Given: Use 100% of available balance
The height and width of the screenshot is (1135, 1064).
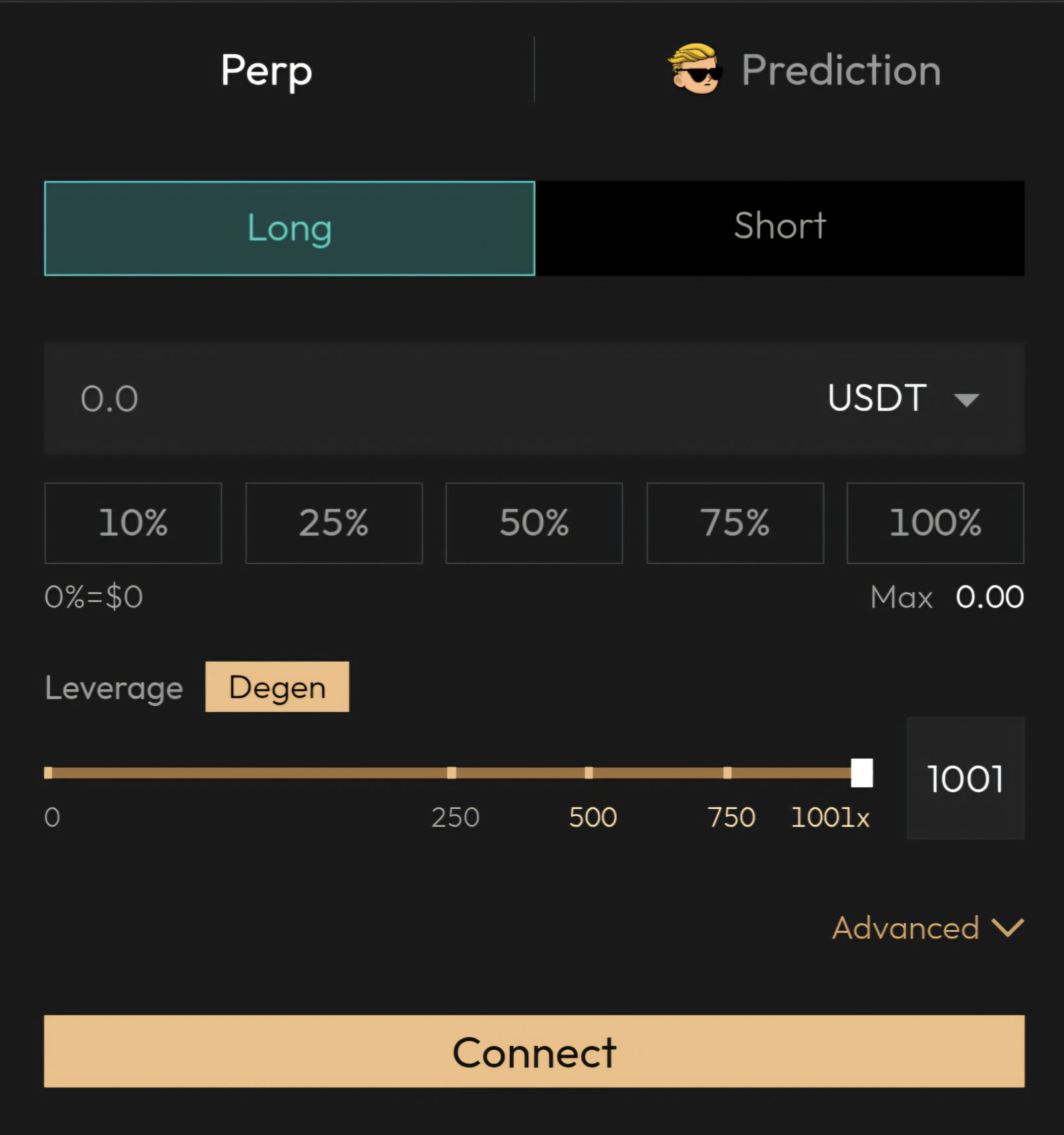Looking at the screenshot, I should [x=935, y=523].
